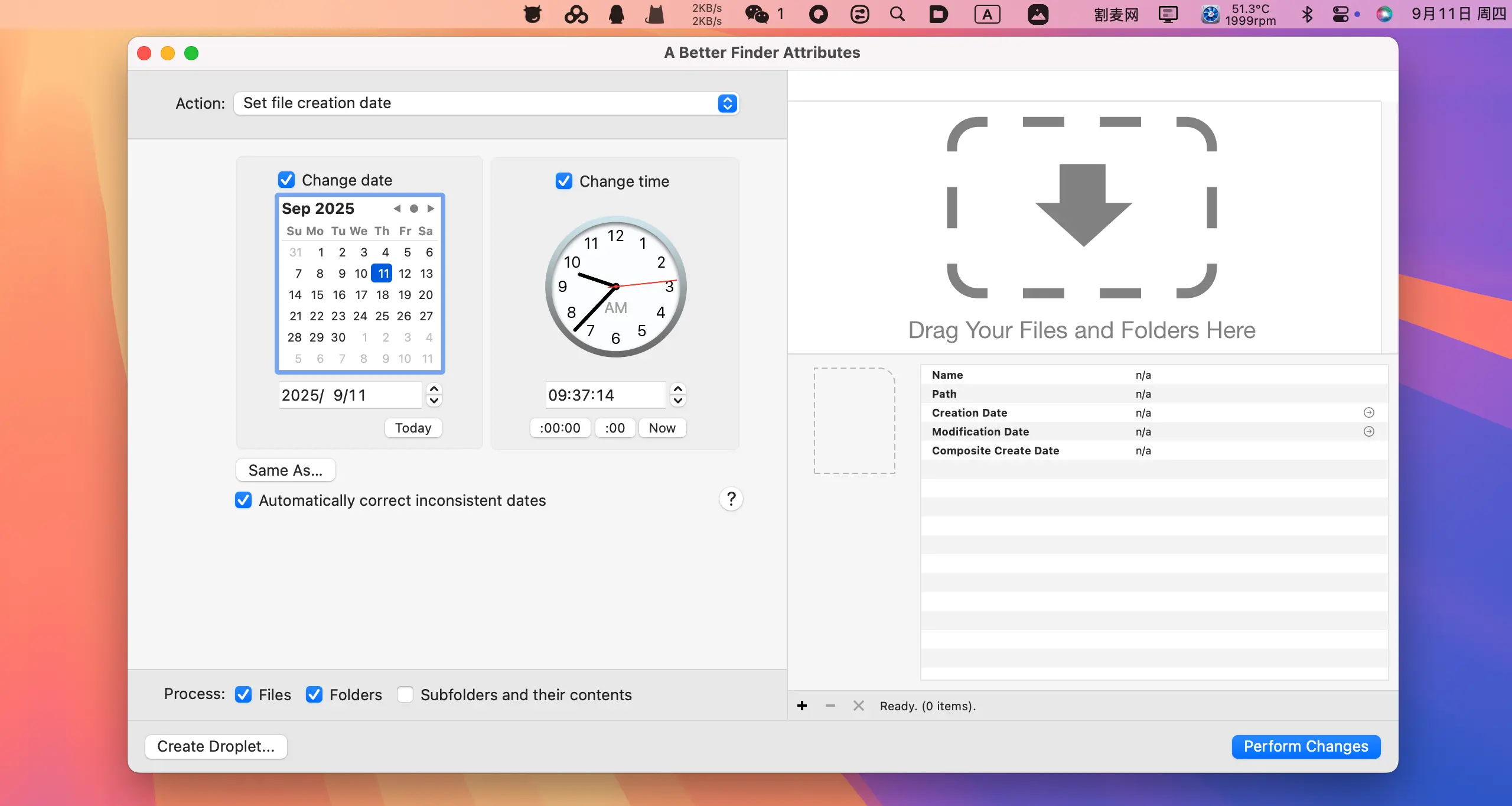Click the arrow icon beside Creation Date
The width and height of the screenshot is (1512, 806).
tap(1368, 412)
